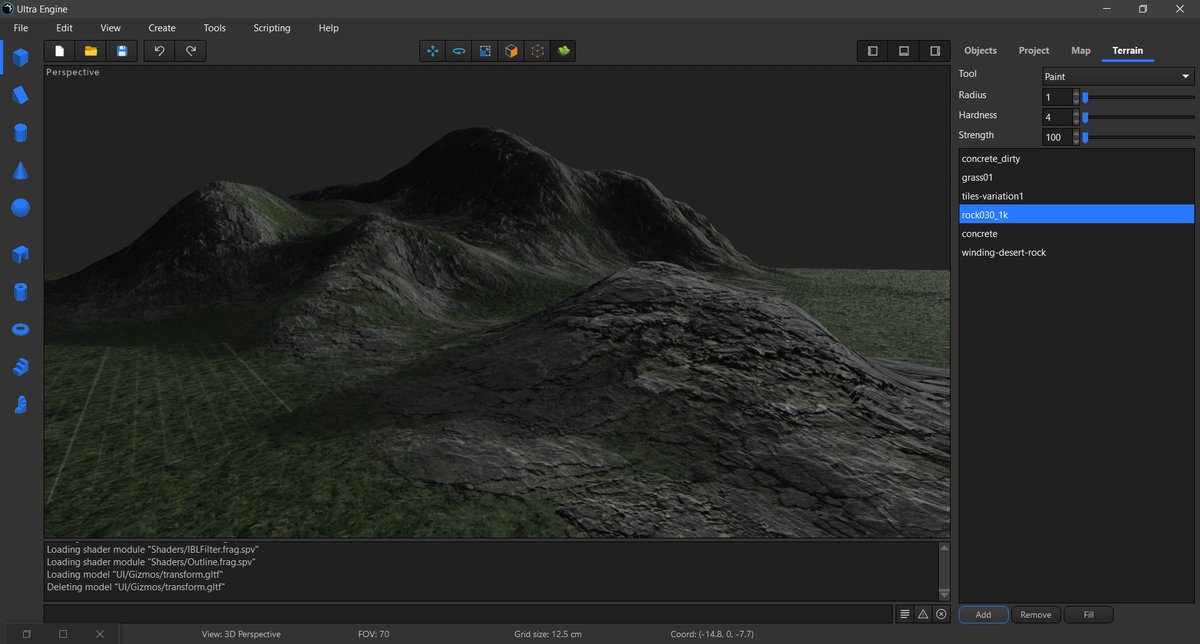Select the cone primitive tool

tap(20, 170)
